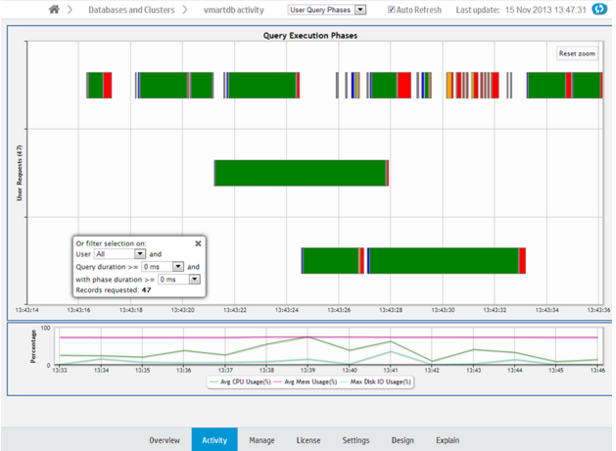Screen dimensions: 616x451
Task: Go to the Manage tab
Action: point(262,440)
